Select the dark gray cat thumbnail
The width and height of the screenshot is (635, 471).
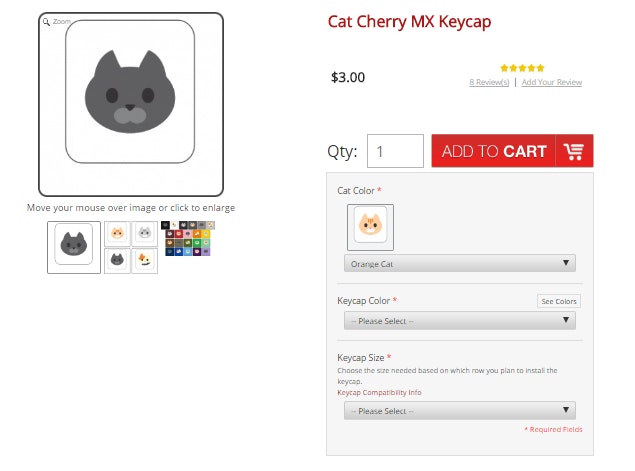[x=73, y=246]
